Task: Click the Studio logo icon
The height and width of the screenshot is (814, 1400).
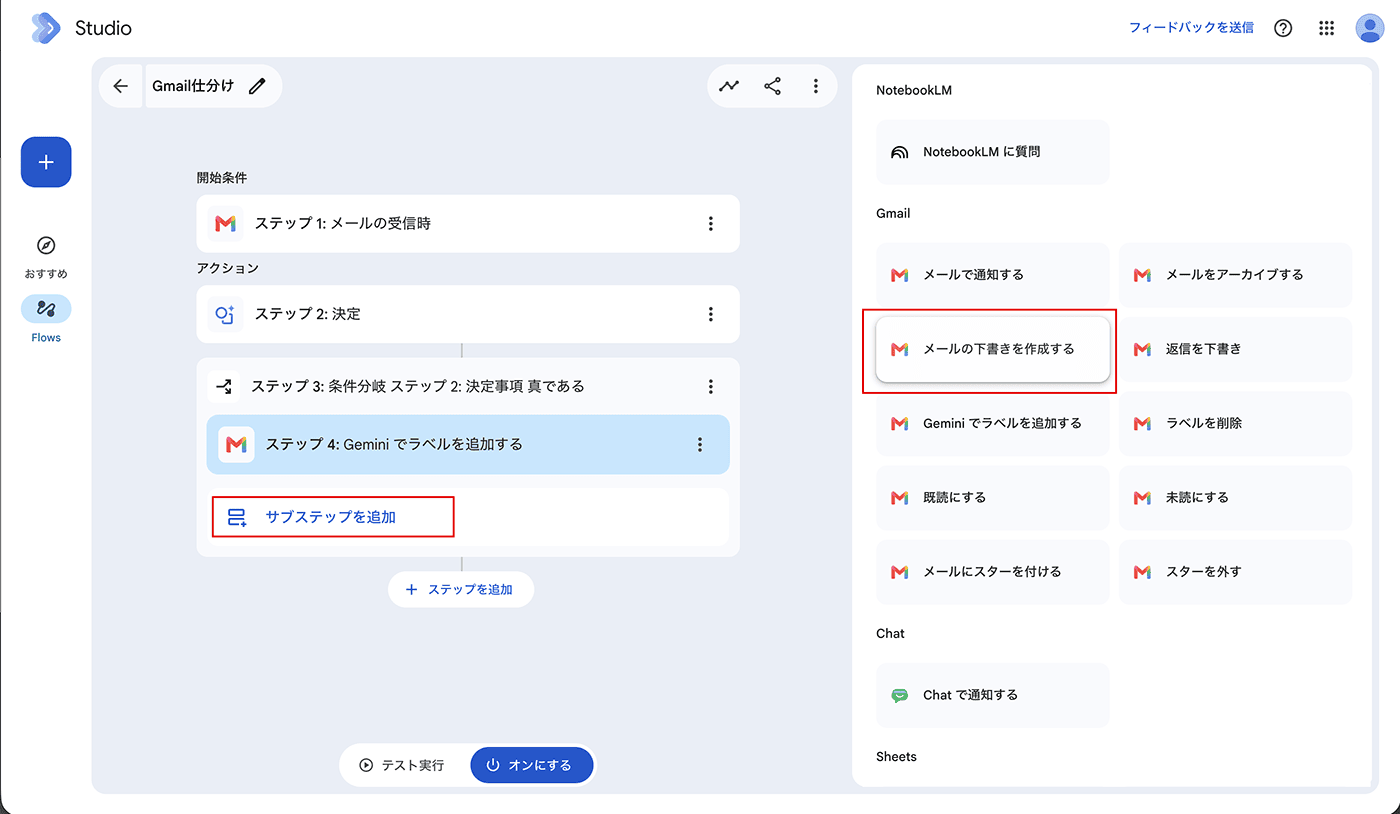Action: (46, 28)
